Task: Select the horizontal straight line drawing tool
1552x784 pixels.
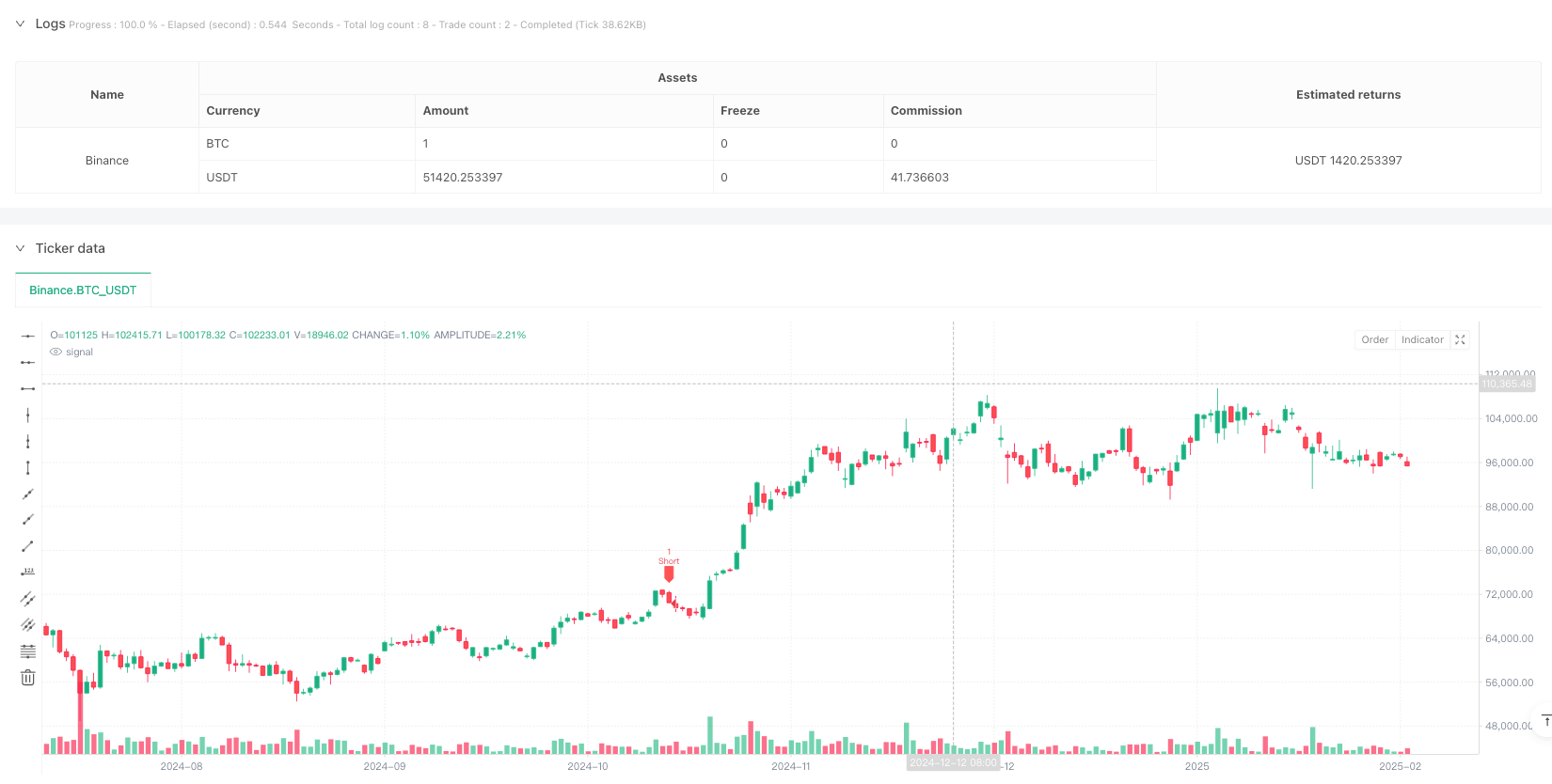Action: (x=28, y=336)
